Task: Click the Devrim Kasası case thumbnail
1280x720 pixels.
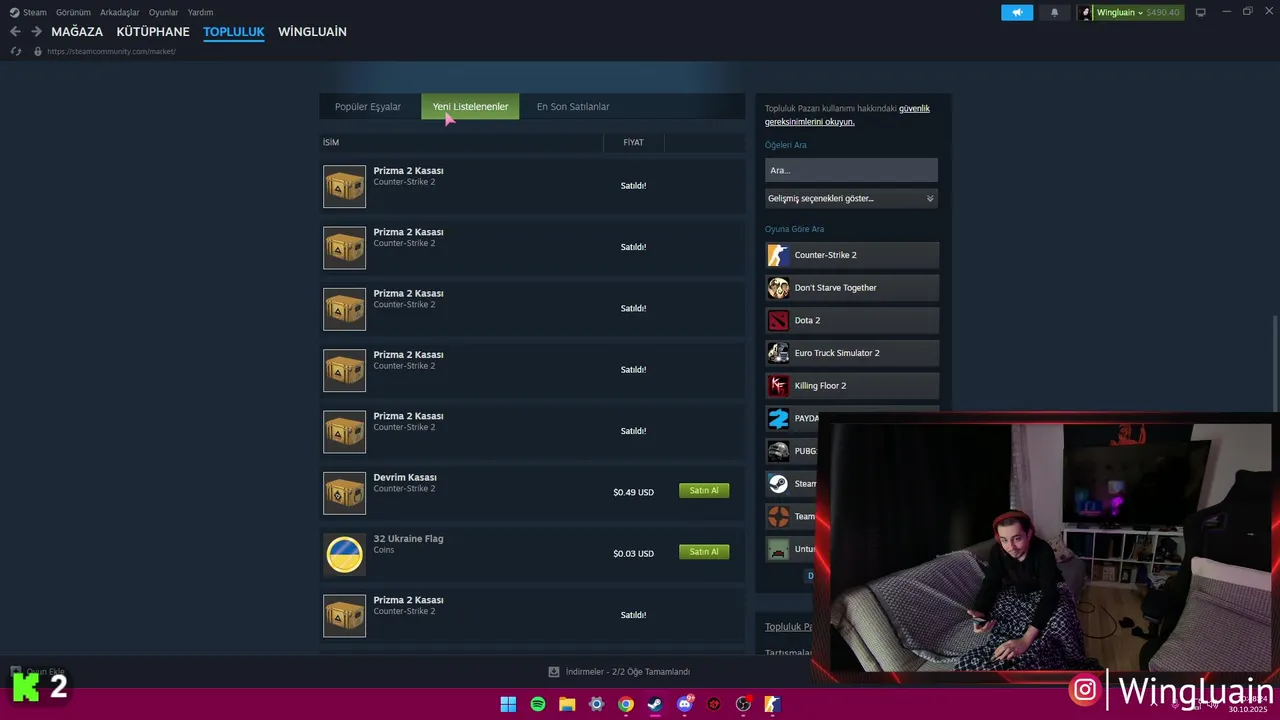Action: click(344, 493)
